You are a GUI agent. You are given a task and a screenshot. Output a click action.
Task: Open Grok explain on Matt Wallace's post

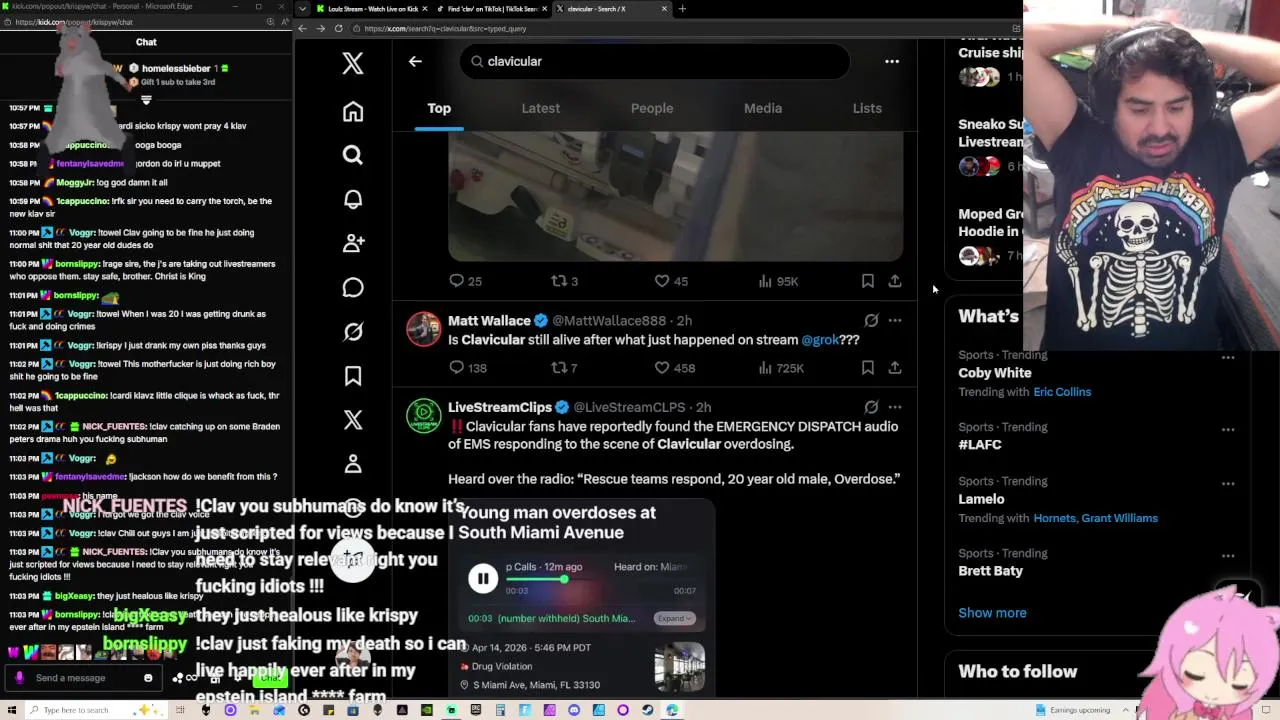tap(871, 320)
